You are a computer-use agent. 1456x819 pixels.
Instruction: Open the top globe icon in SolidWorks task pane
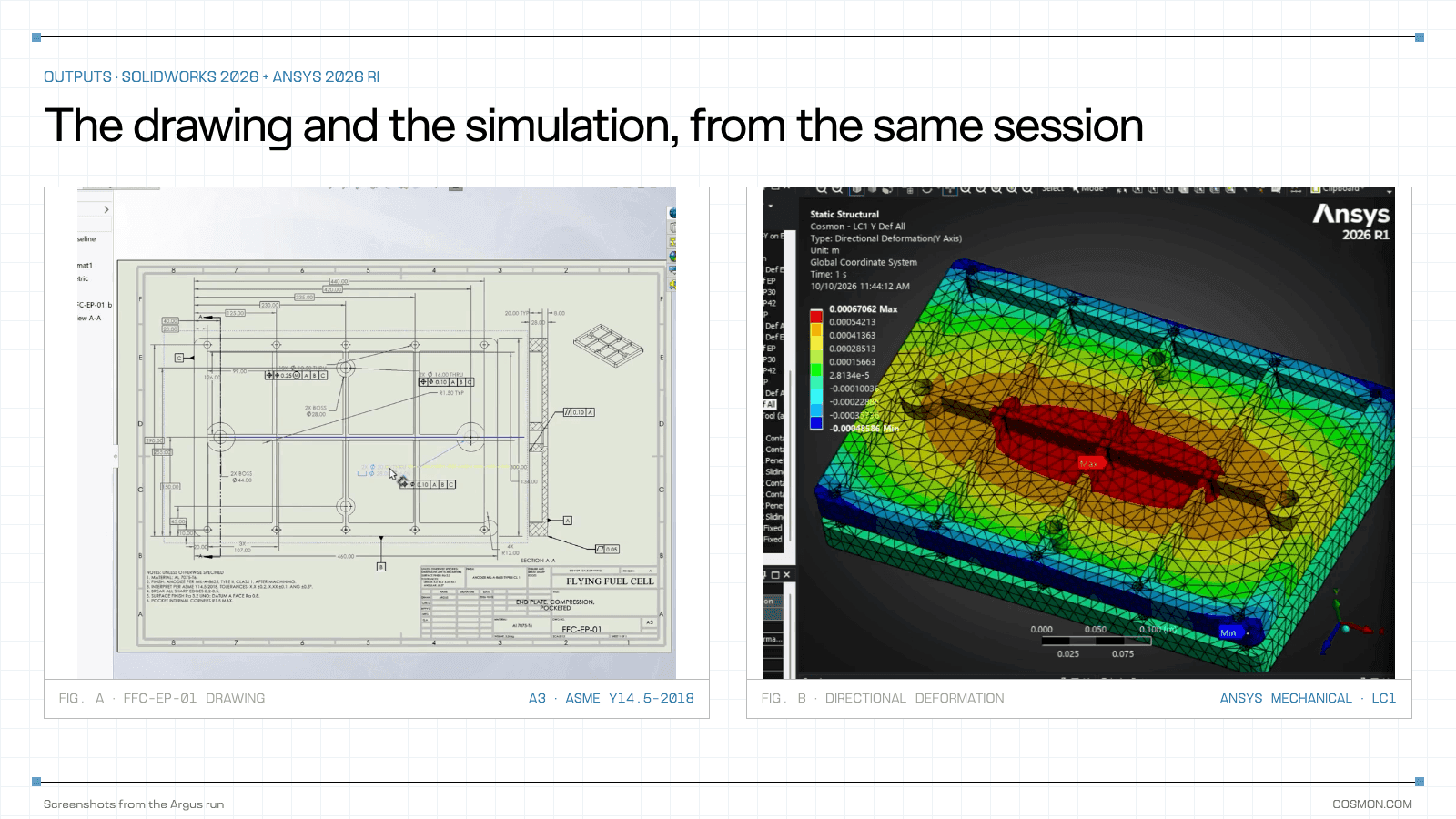672,213
